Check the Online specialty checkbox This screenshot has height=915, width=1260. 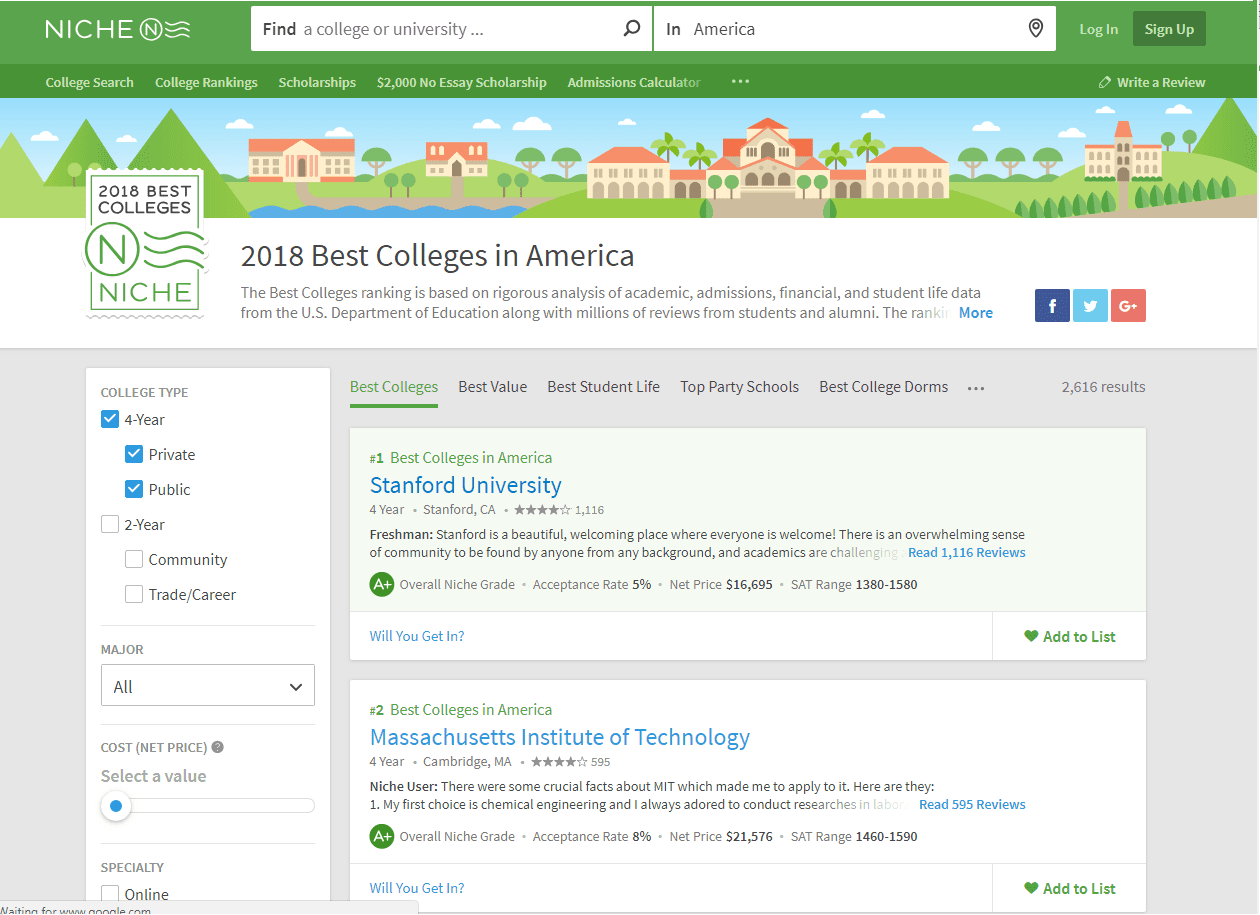point(110,893)
